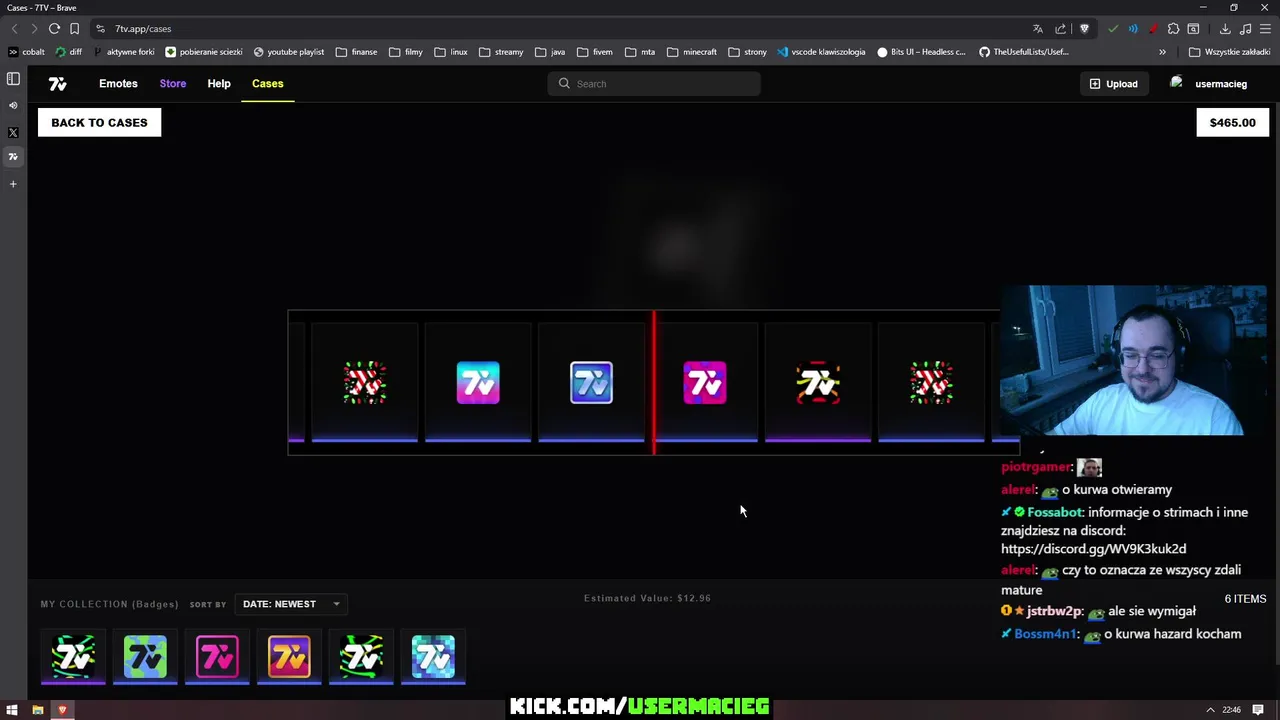
Task: Expand the strony bookmark folder
Action: 747,52
